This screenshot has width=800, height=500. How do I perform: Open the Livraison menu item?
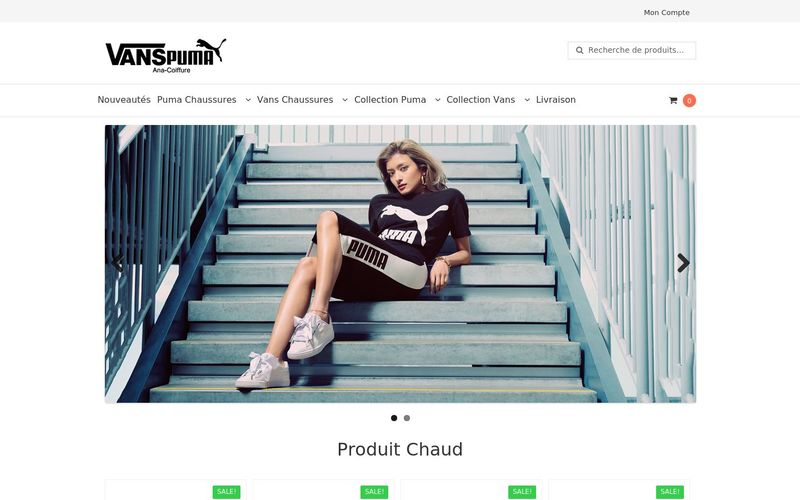[556, 100]
